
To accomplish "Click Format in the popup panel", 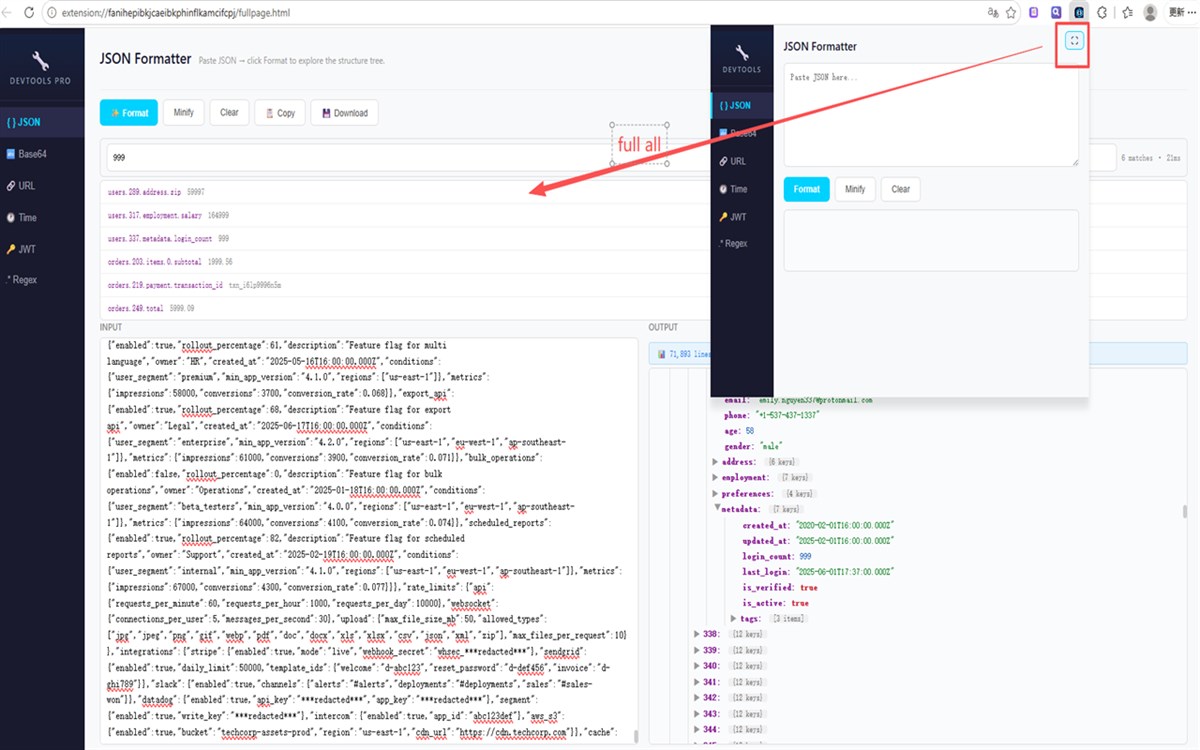I will click(x=806, y=189).
